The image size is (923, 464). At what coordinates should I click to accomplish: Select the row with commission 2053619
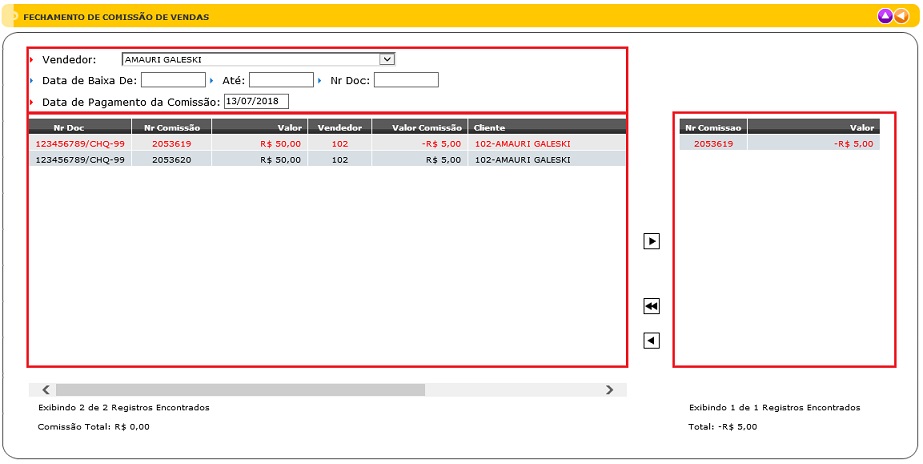point(171,144)
